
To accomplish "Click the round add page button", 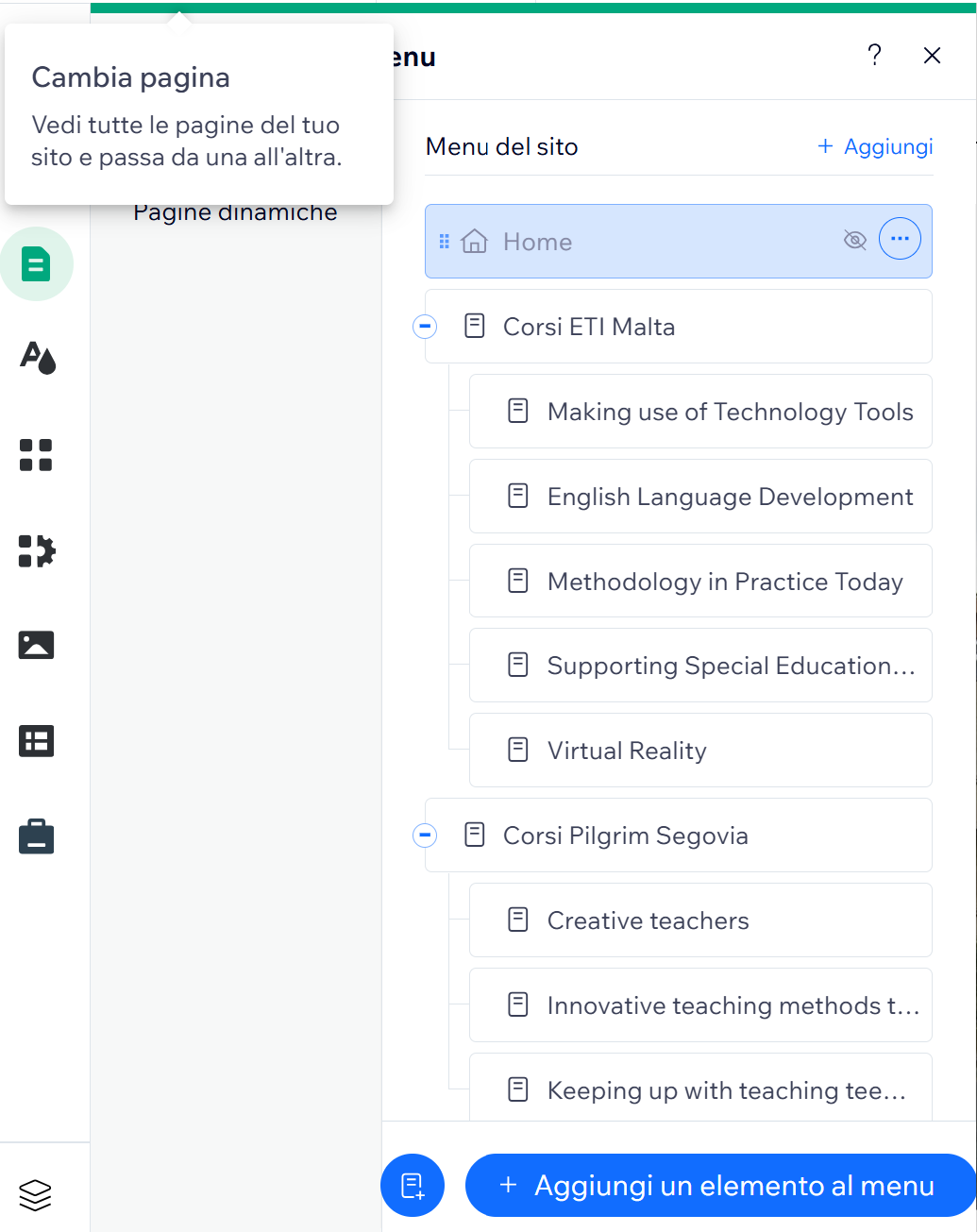I will [413, 1185].
